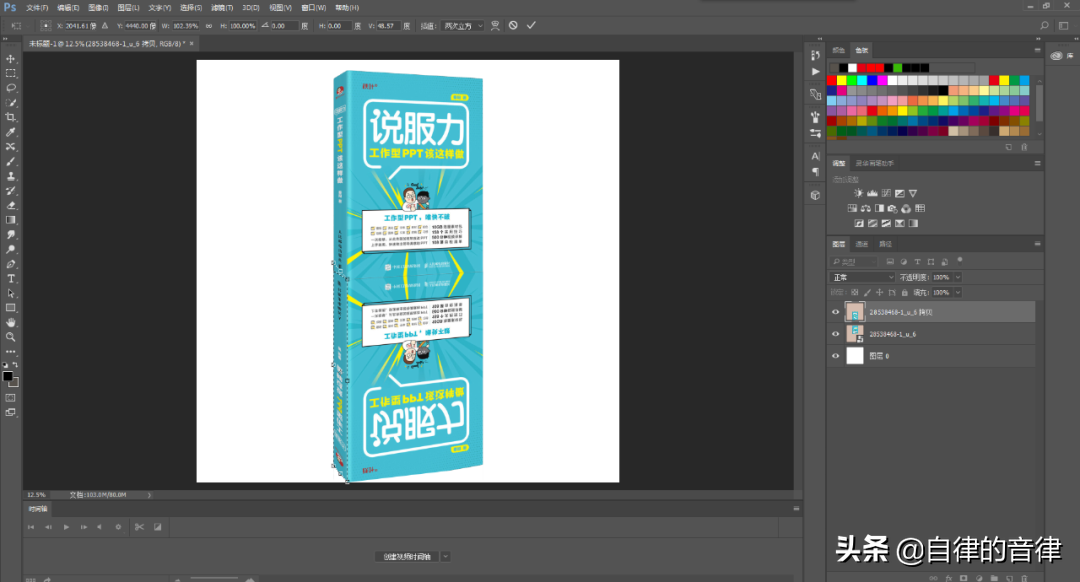Select the Pen tool
The width and height of the screenshot is (1080, 582).
click(x=10, y=264)
